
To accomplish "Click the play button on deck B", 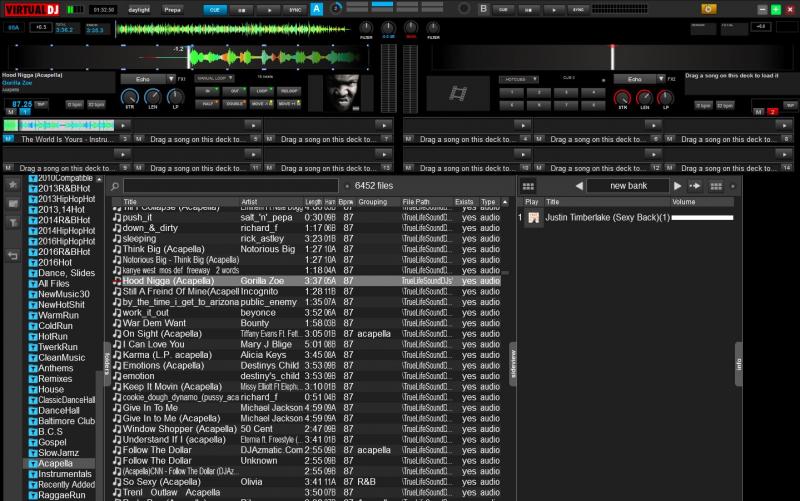I will point(554,9).
